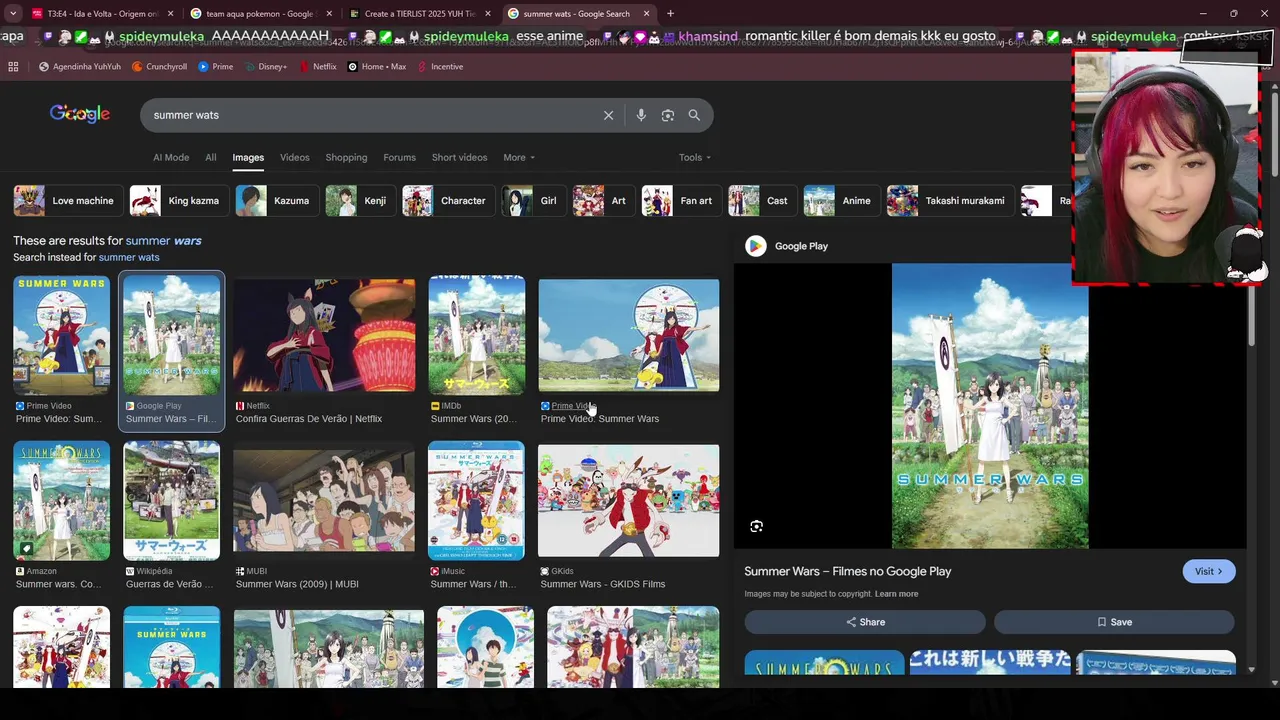Open the IMDb Summer Wars poster thumbnail
1280x720 pixels.
coord(477,335)
